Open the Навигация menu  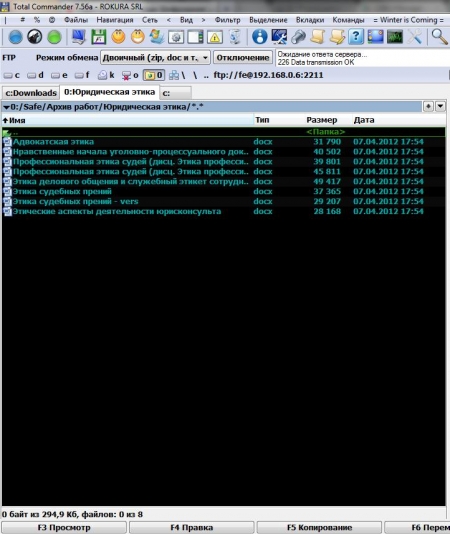115,20
